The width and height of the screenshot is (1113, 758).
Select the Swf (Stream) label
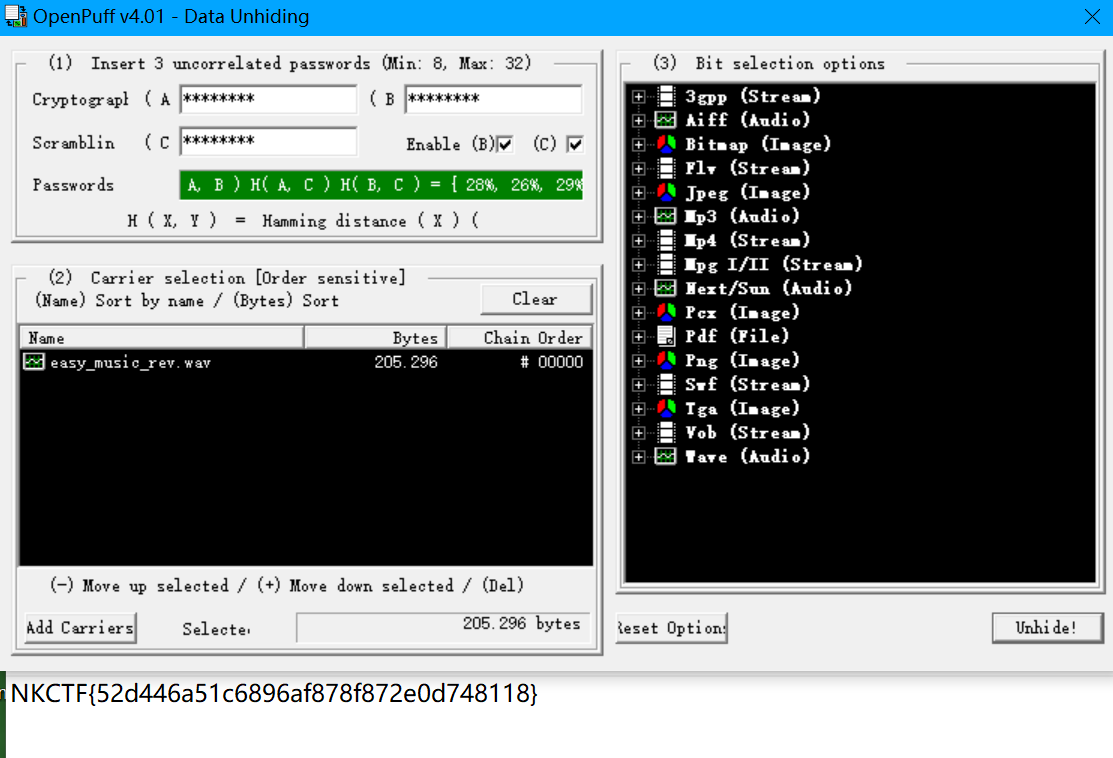pyautogui.click(x=747, y=384)
